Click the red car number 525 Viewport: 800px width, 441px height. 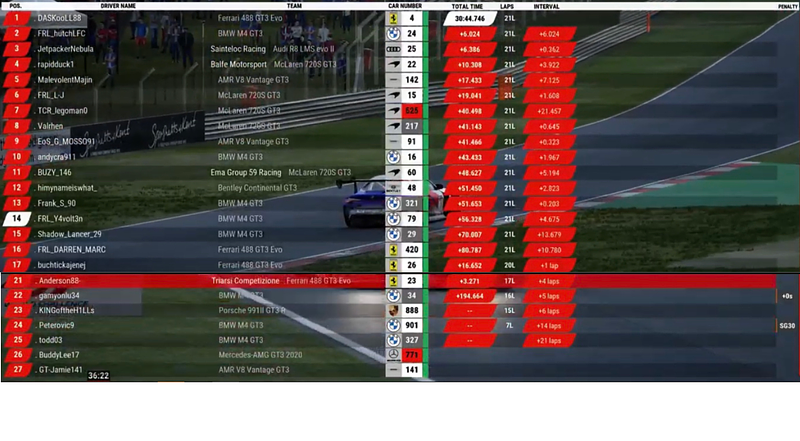coord(412,111)
